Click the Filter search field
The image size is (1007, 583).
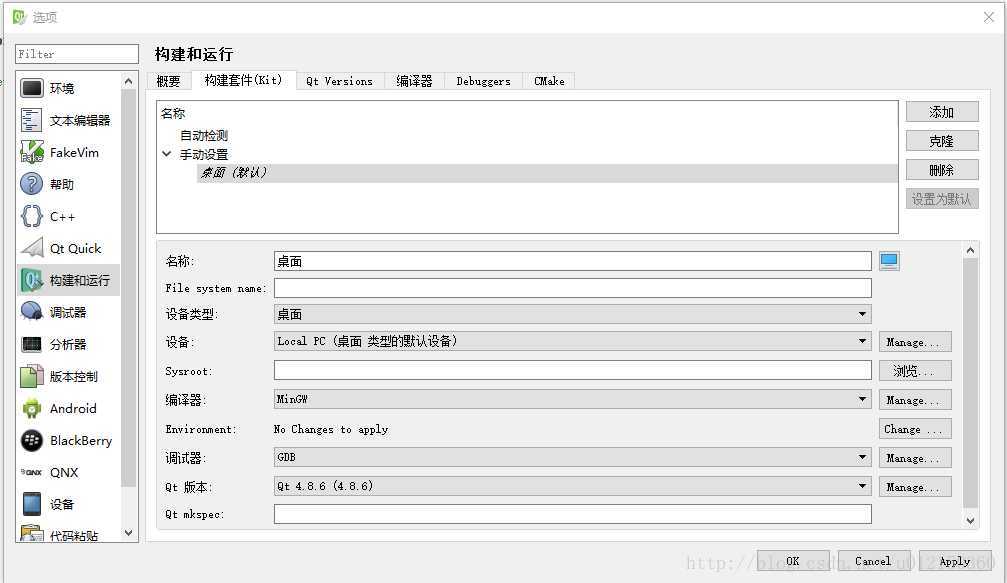pos(77,54)
